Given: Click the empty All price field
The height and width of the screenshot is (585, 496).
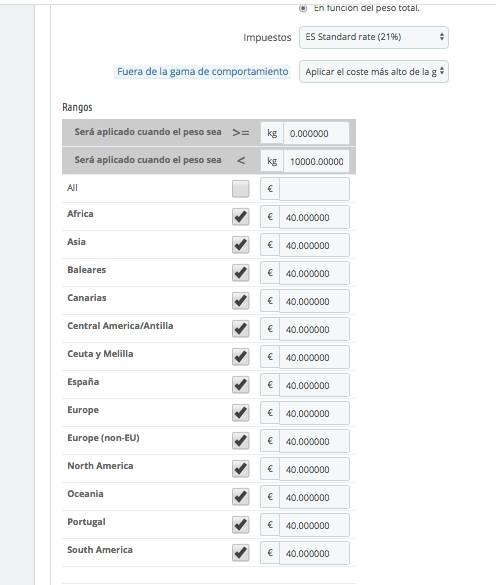Looking at the screenshot, I should point(314,189).
